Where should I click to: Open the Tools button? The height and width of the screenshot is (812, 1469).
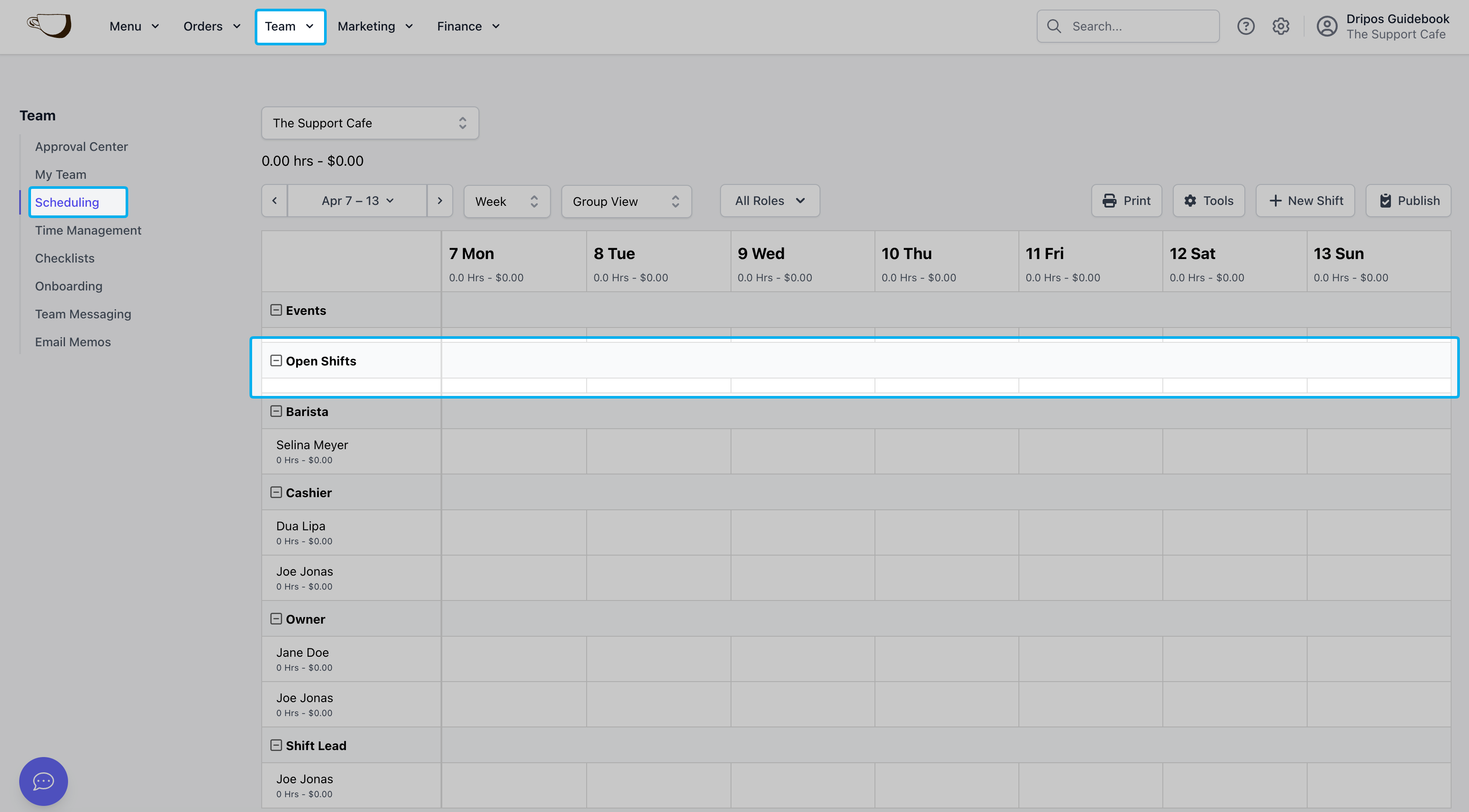click(x=1208, y=201)
